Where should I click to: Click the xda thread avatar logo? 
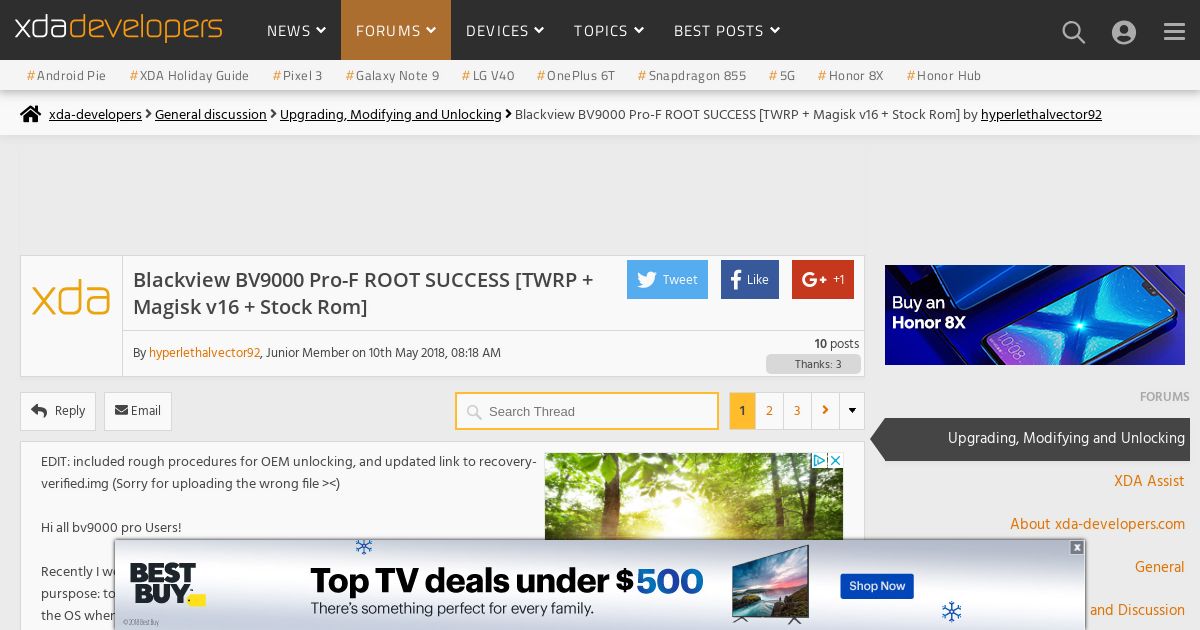coord(71,299)
